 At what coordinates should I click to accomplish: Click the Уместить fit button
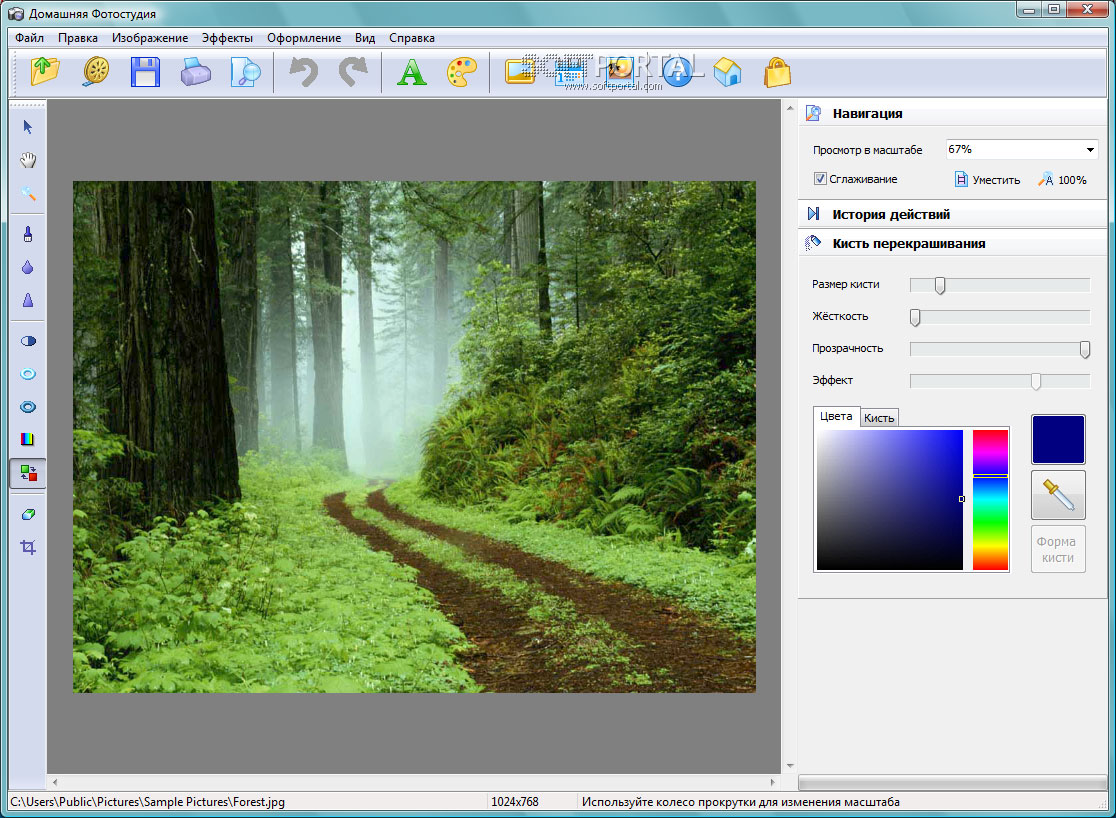click(x=987, y=180)
